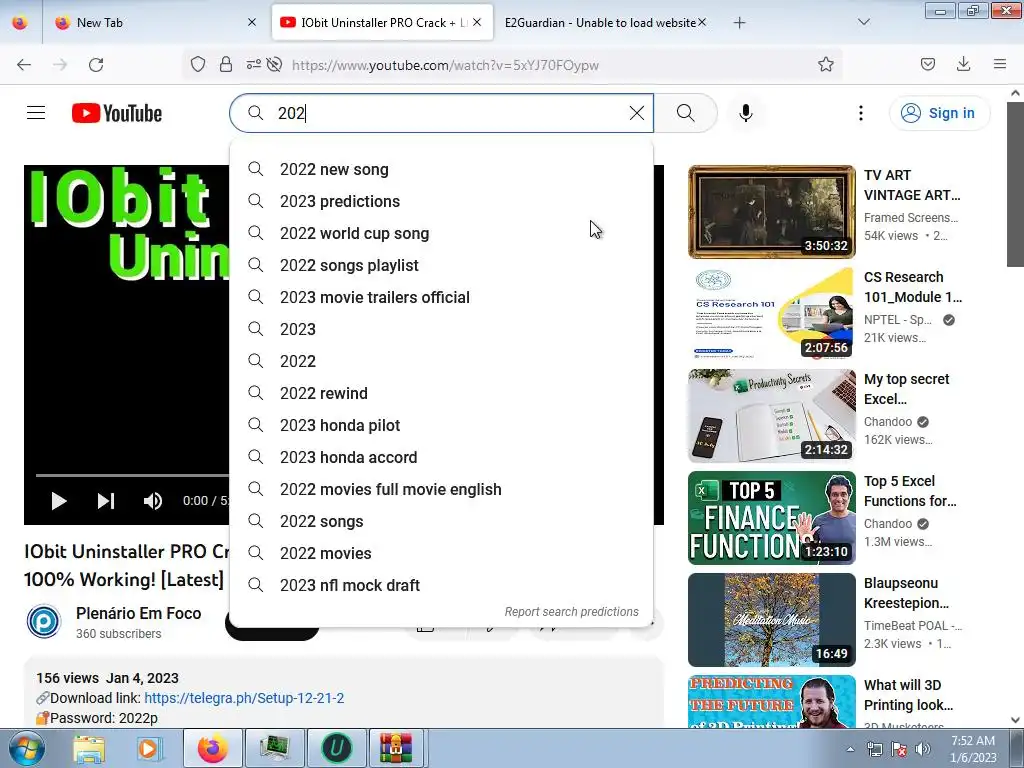
Task: Open tracking protection shield icon
Action: point(198,64)
